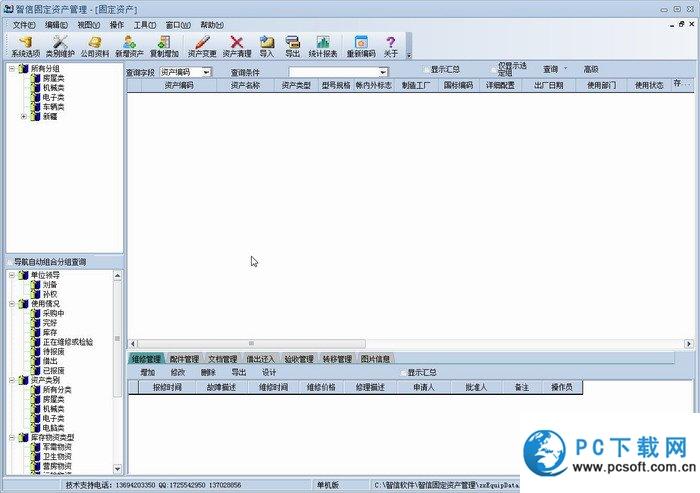This screenshot has height=493, width=700.
Task: Select 新疆 tree node
Action: tap(50, 117)
